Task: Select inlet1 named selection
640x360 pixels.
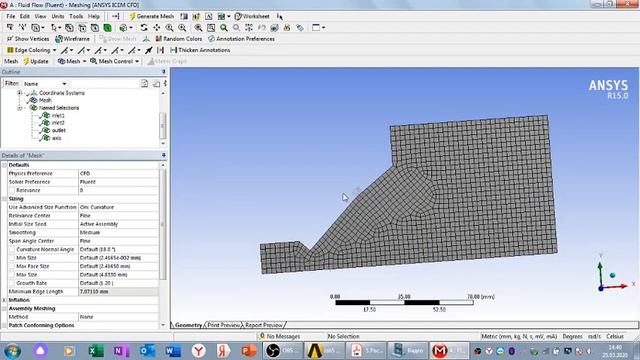Action: click(58, 116)
